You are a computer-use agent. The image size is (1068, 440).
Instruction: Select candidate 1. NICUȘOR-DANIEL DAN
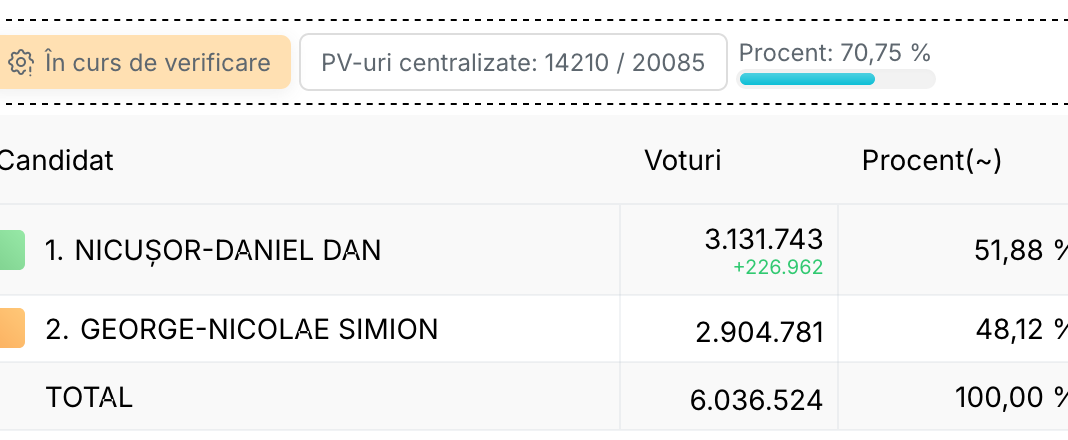(213, 251)
